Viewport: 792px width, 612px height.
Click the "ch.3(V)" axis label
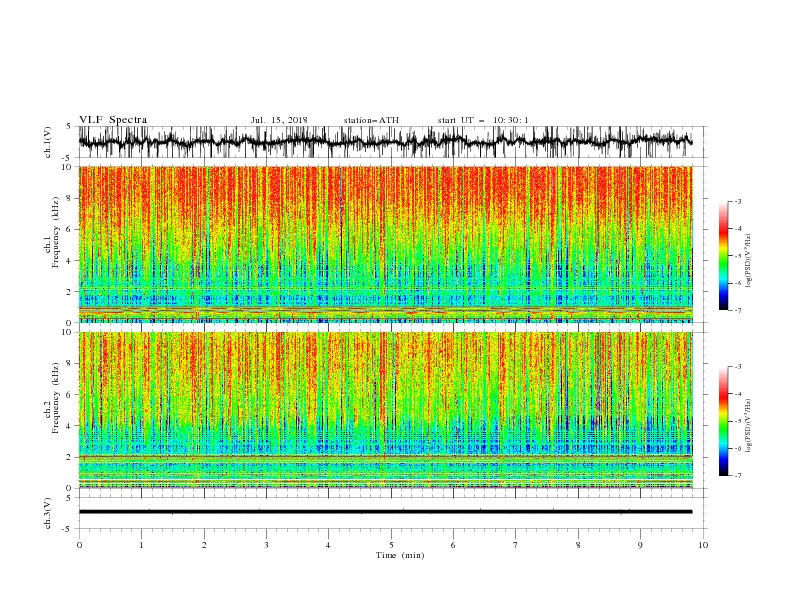(x=48, y=513)
